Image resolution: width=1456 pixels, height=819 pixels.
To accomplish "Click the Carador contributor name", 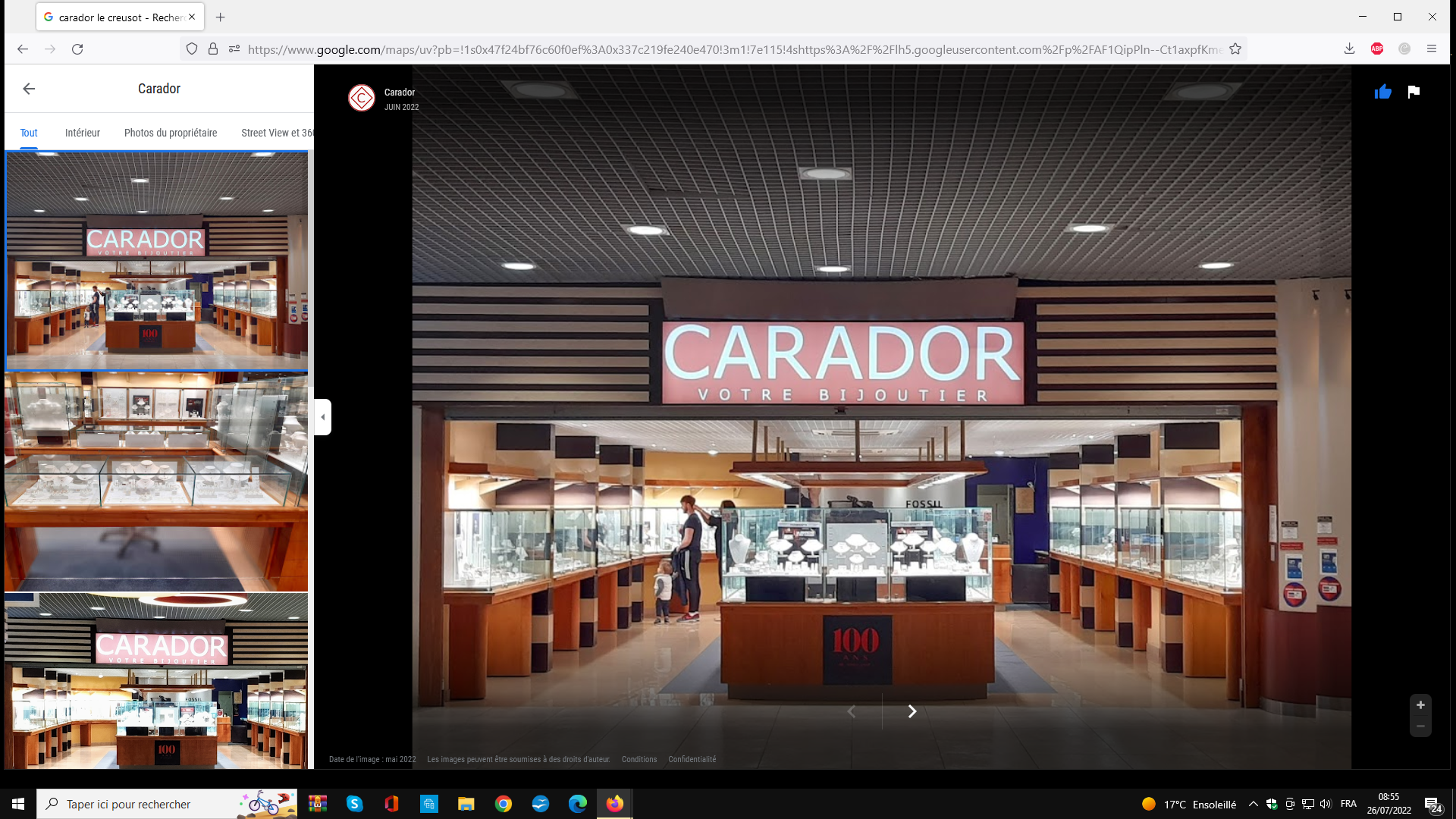I will click(400, 93).
